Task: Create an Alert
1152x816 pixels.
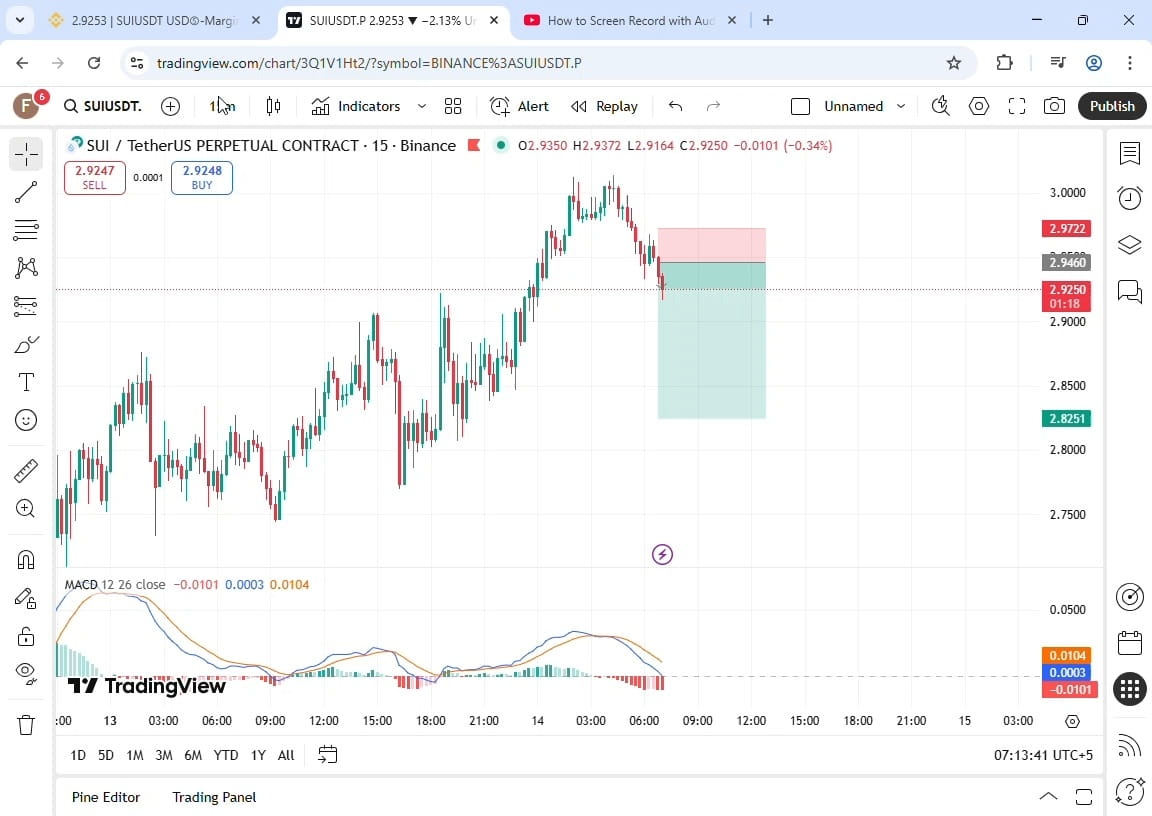Action: click(519, 106)
